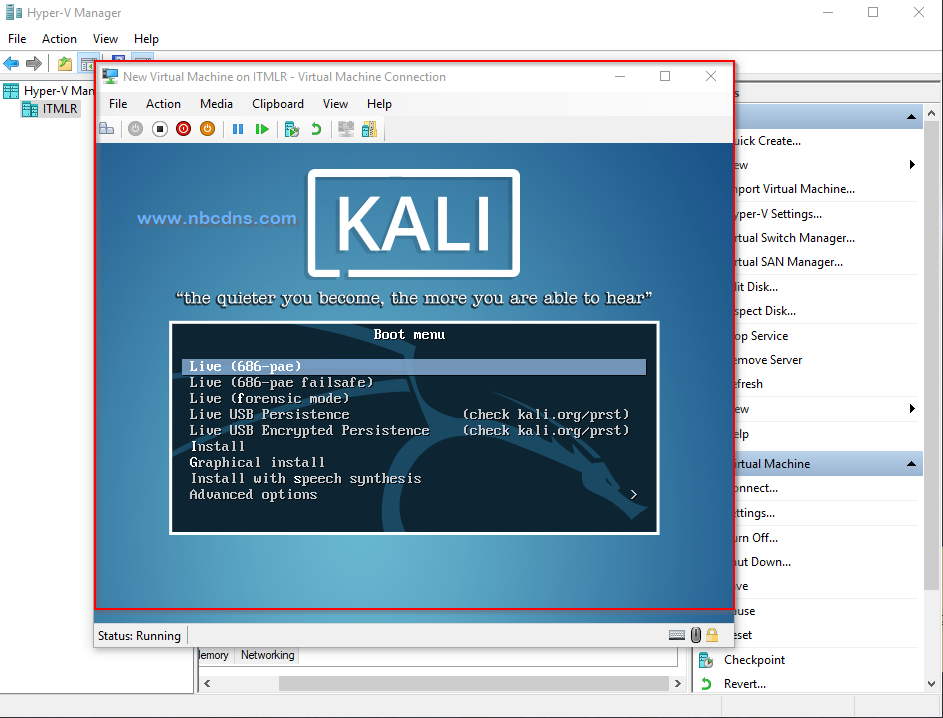Turn off the VM with black stop icon
The height and width of the screenshot is (718, 943).
click(159, 129)
